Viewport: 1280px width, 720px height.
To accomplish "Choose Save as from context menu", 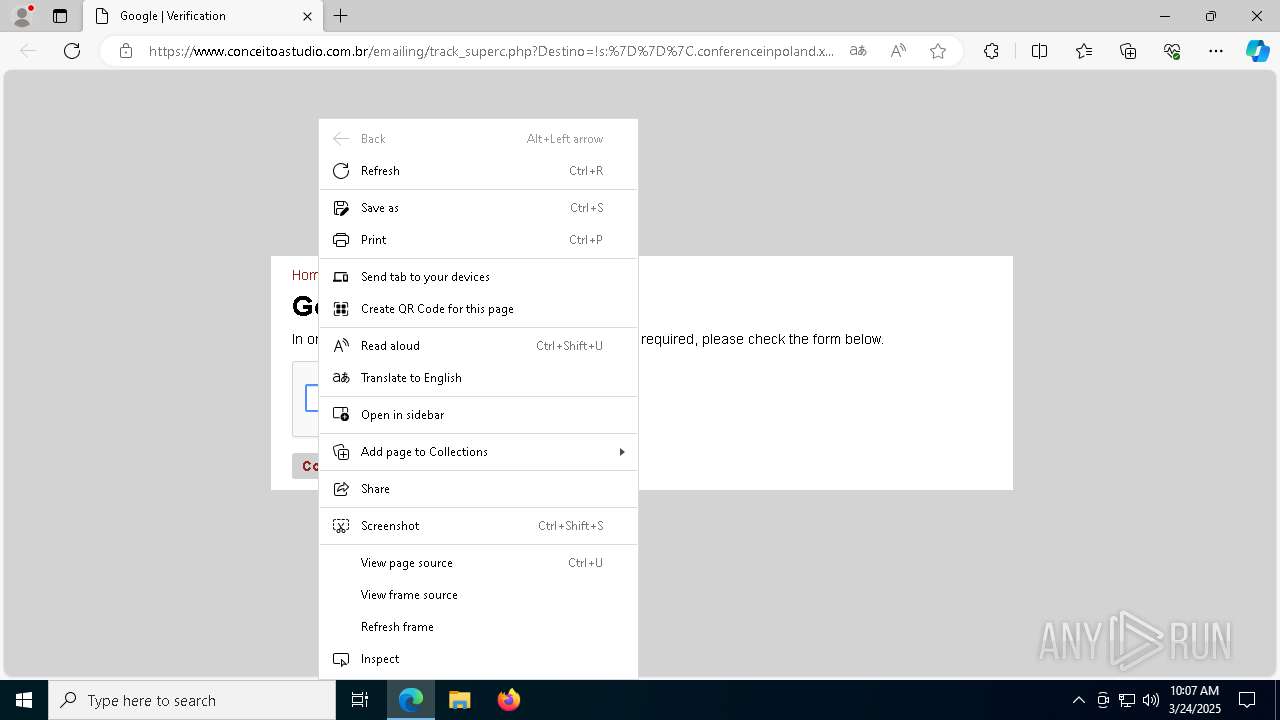I will (x=478, y=208).
